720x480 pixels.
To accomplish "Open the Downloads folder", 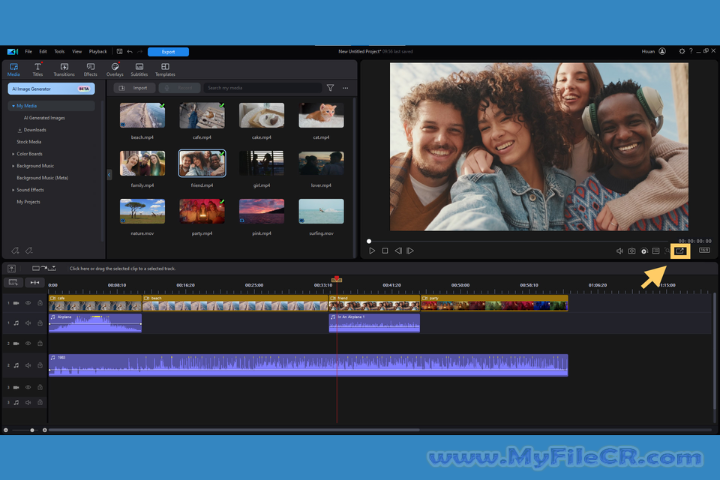I will click(x=35, y=130).
